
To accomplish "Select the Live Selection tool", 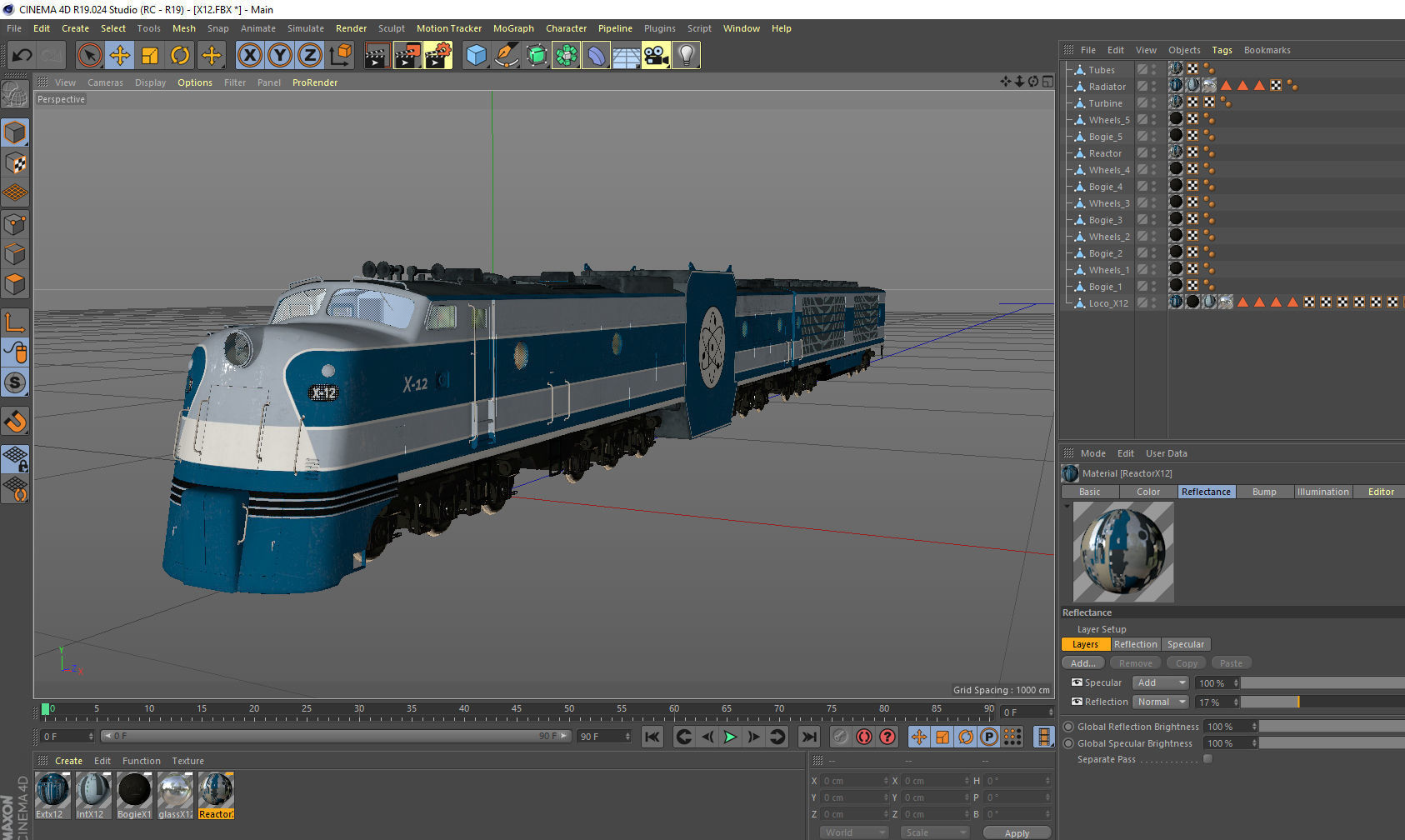I will coord(89,56).
